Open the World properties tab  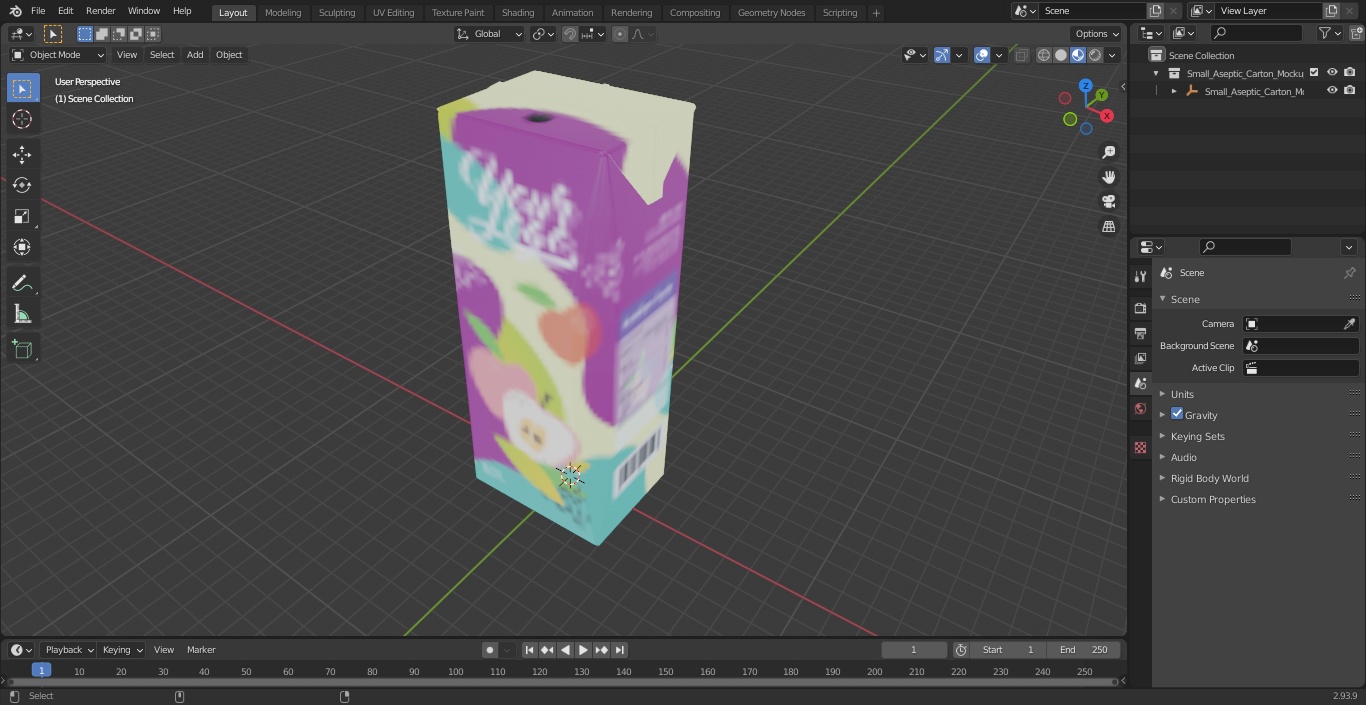[x=1140, y=408]
